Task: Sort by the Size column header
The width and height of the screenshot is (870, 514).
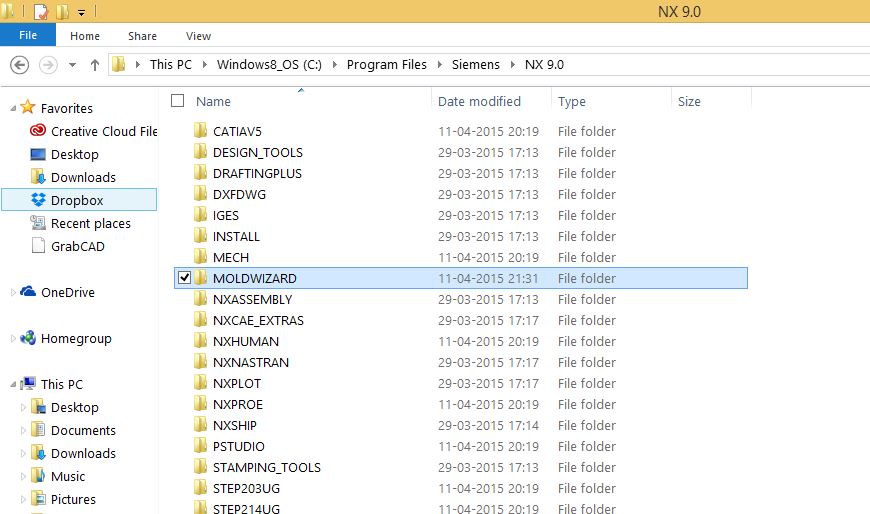Action: point(689,102)
